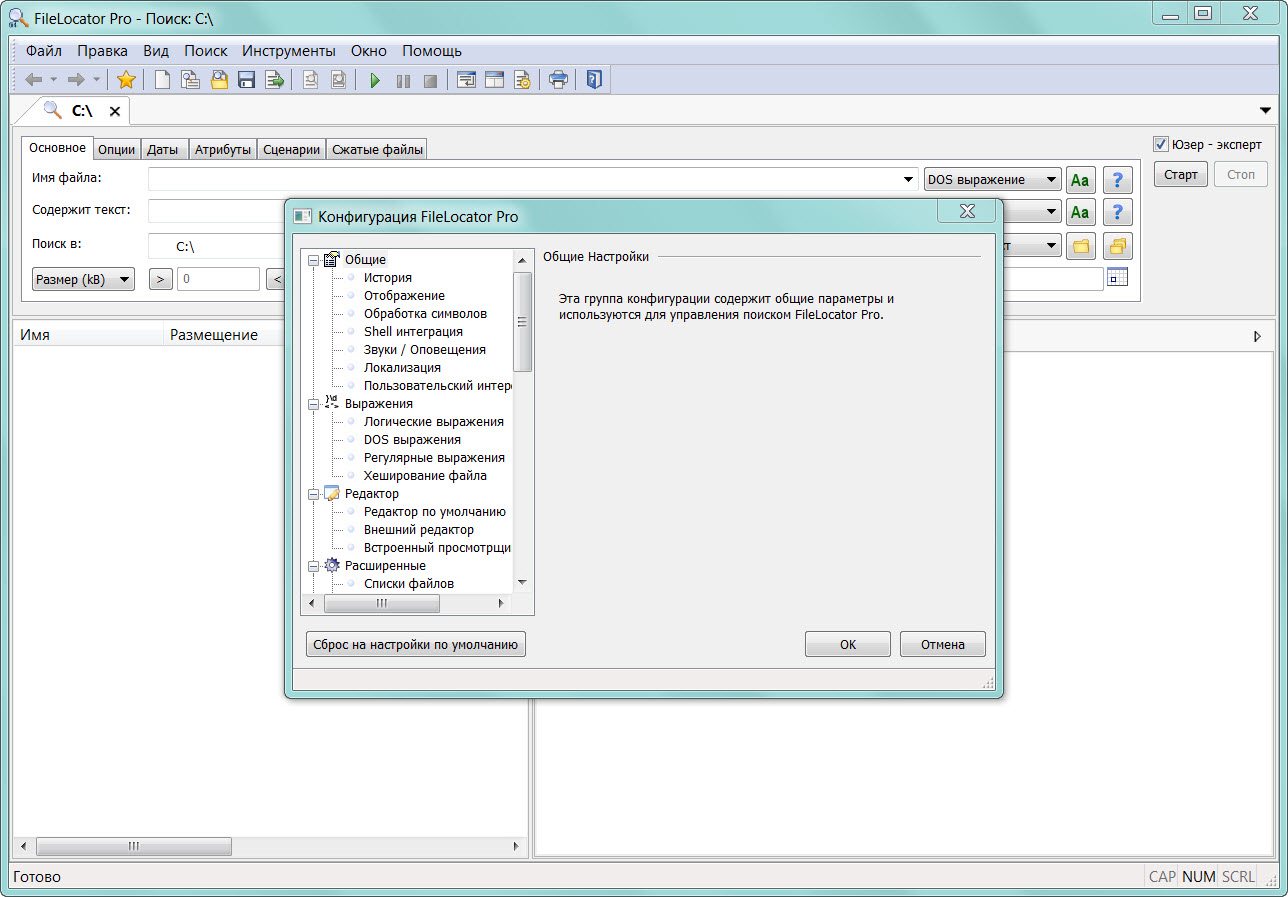Open the Back button history dropdown arrow
Screen dimensions: 1288x897
pyautogui.click(x=54, y=80)
